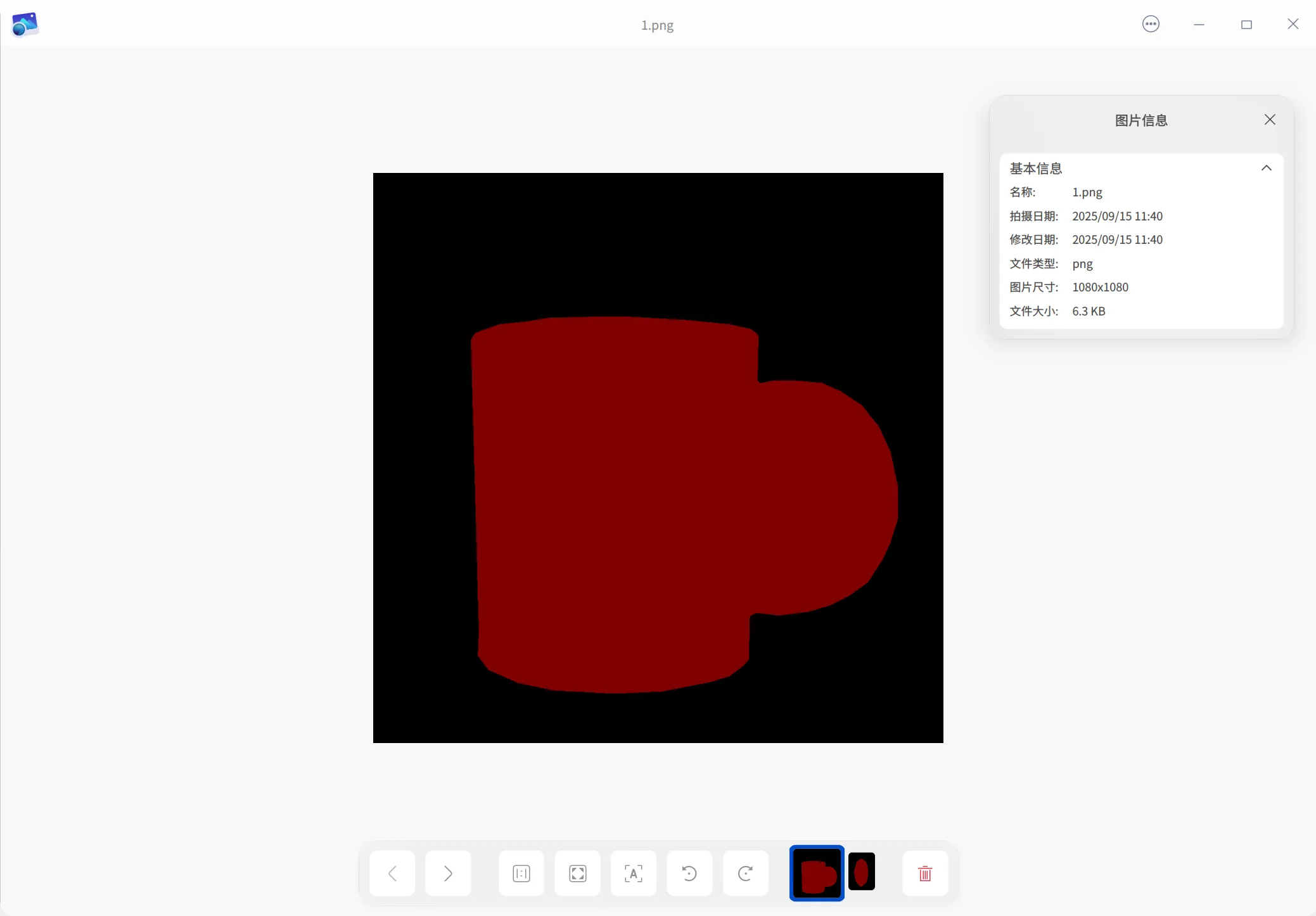The image size is (1316, 916).
Task: Close the 图片信息 panel
Action: 1270,120
